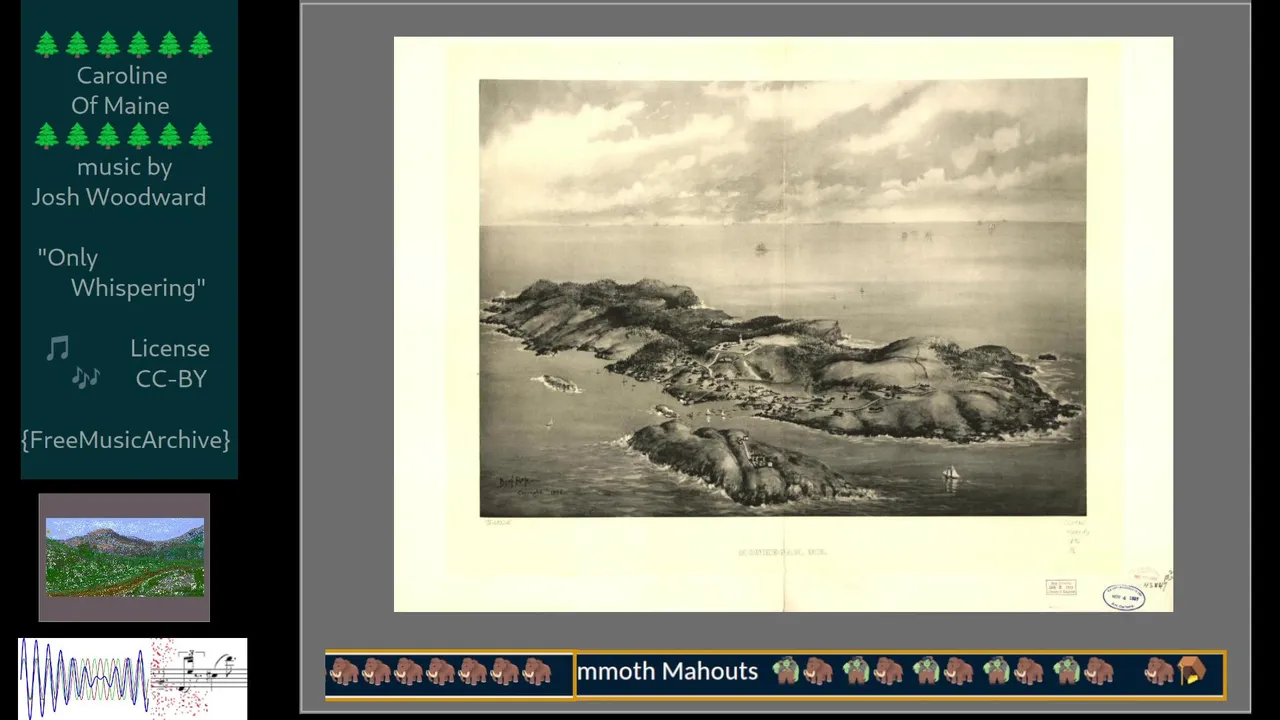Click the "Josh Woodward" artist name
The image size is (1280, 720).
(119, 197)
